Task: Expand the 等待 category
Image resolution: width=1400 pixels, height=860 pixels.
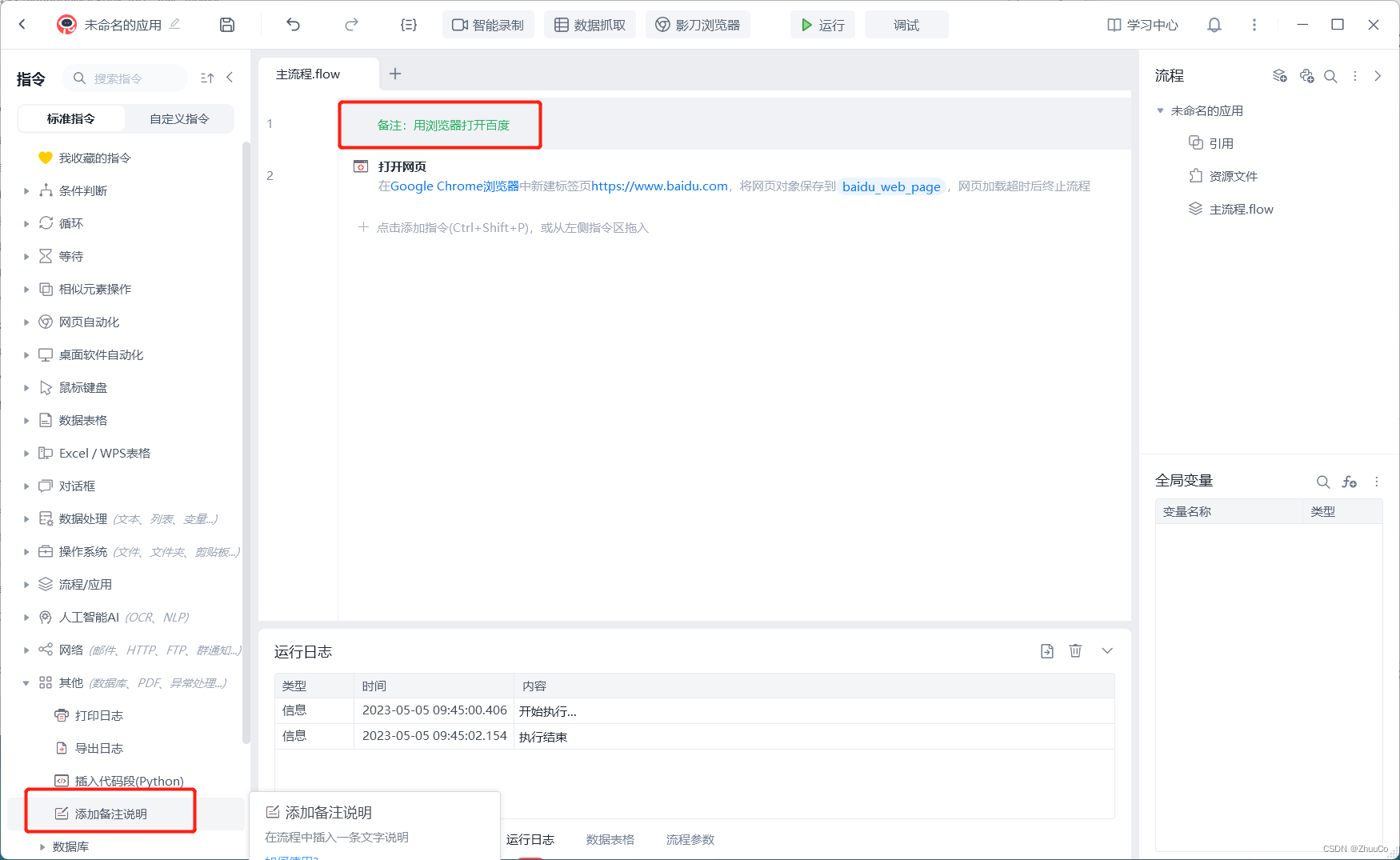Action: [x=26, y=256]
